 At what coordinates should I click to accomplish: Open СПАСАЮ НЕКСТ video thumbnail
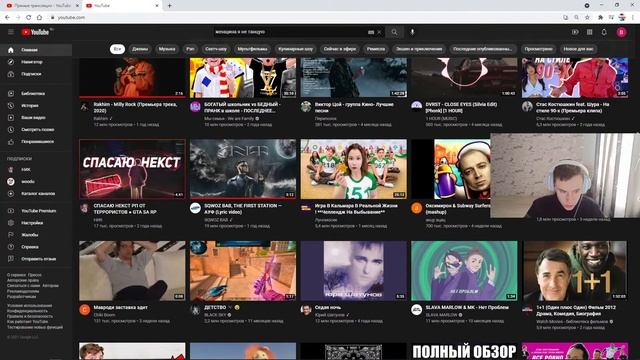(x=132, y=169)
